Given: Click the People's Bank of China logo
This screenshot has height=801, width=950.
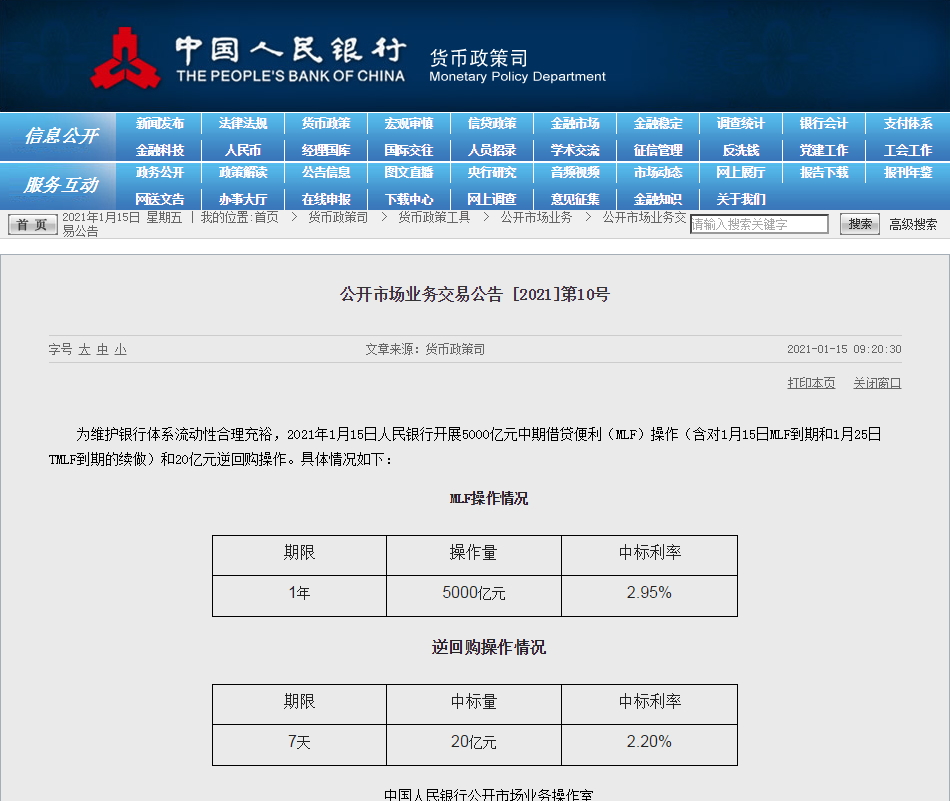Looking at the screenshot, I should pyautogui.click(x=126, y=58).
